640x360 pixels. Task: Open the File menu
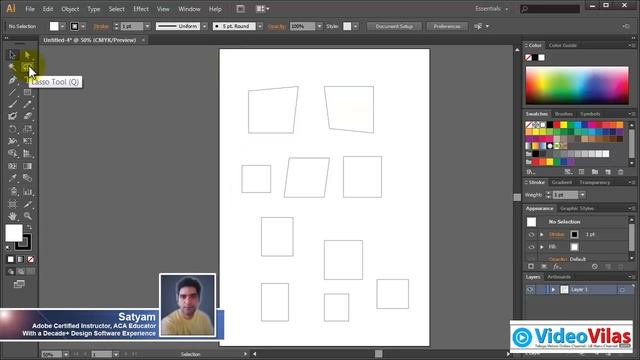(x=30, y=9)
